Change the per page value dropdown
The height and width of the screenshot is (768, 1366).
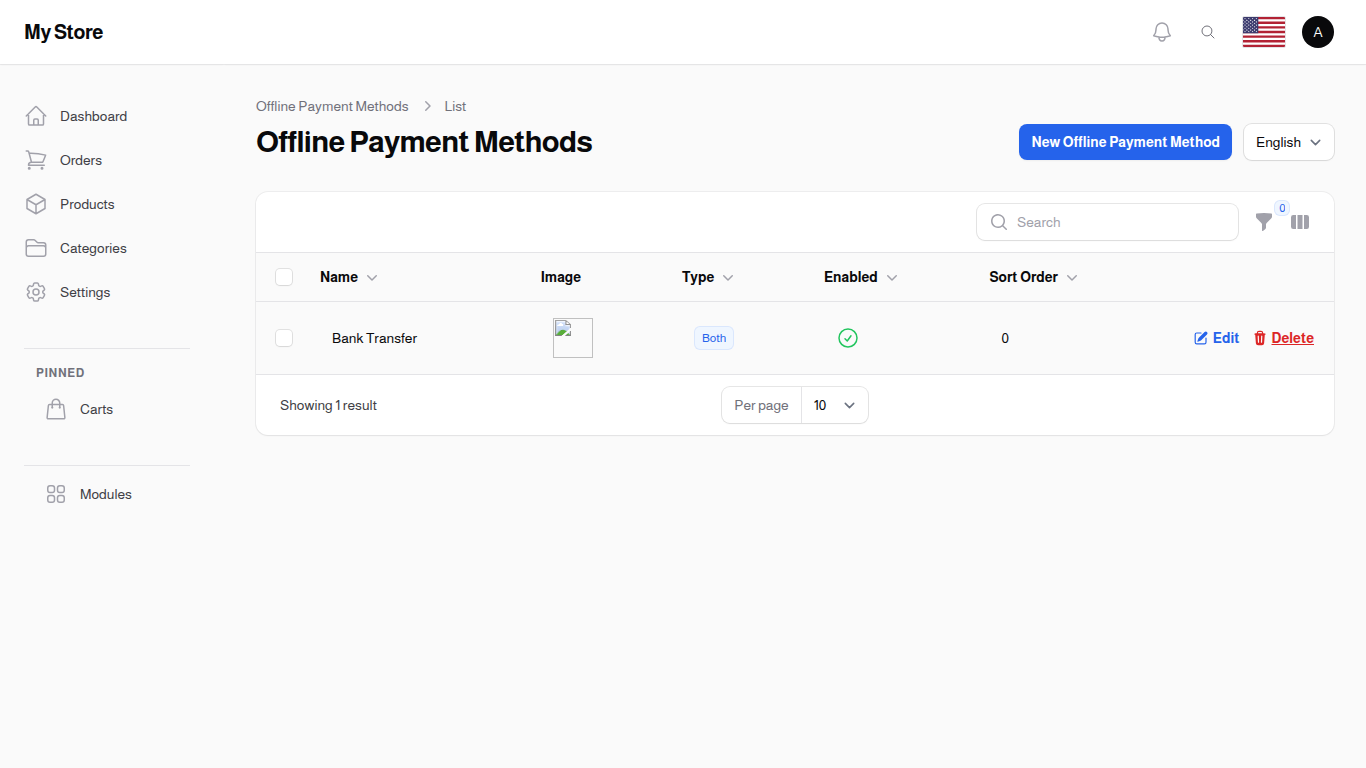[x=834, y=405]
